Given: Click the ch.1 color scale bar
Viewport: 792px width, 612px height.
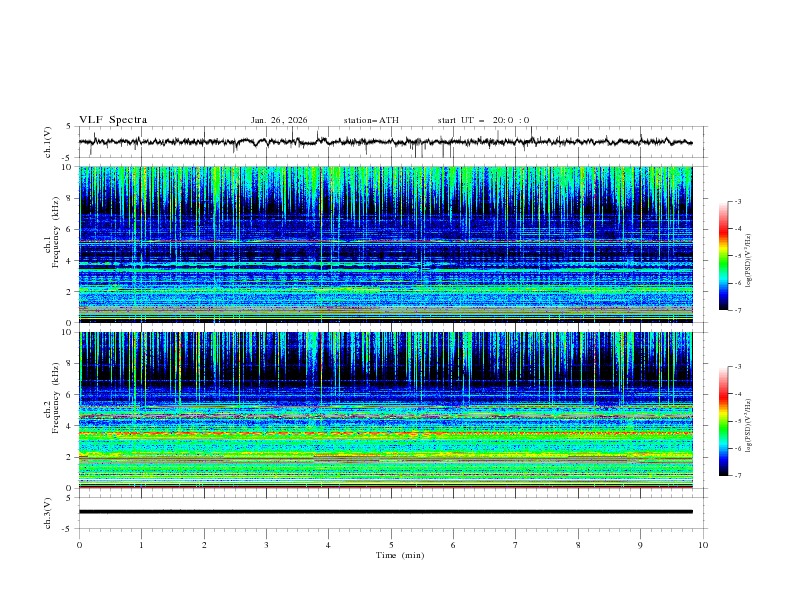Looking at the screenshot, I should (x=723, y=256).
